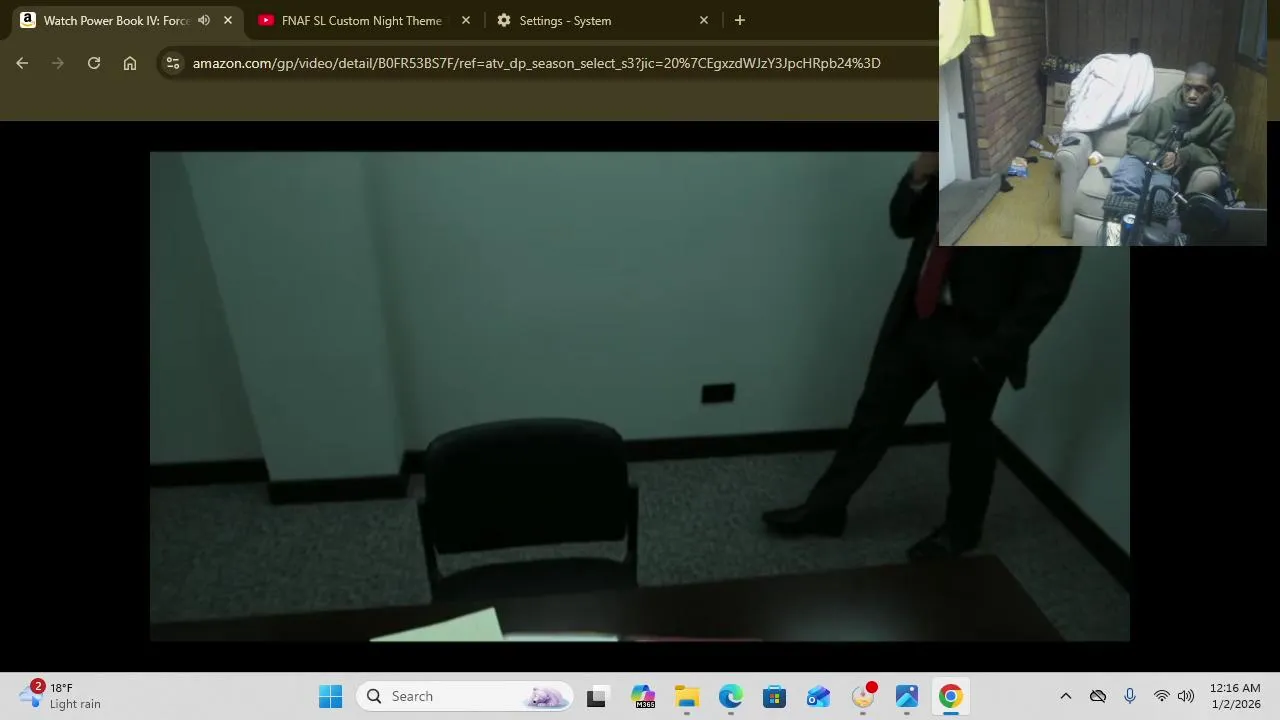Open the clock showing 12:16 AM
The image size is (1280, 720).
point(1235,696)
